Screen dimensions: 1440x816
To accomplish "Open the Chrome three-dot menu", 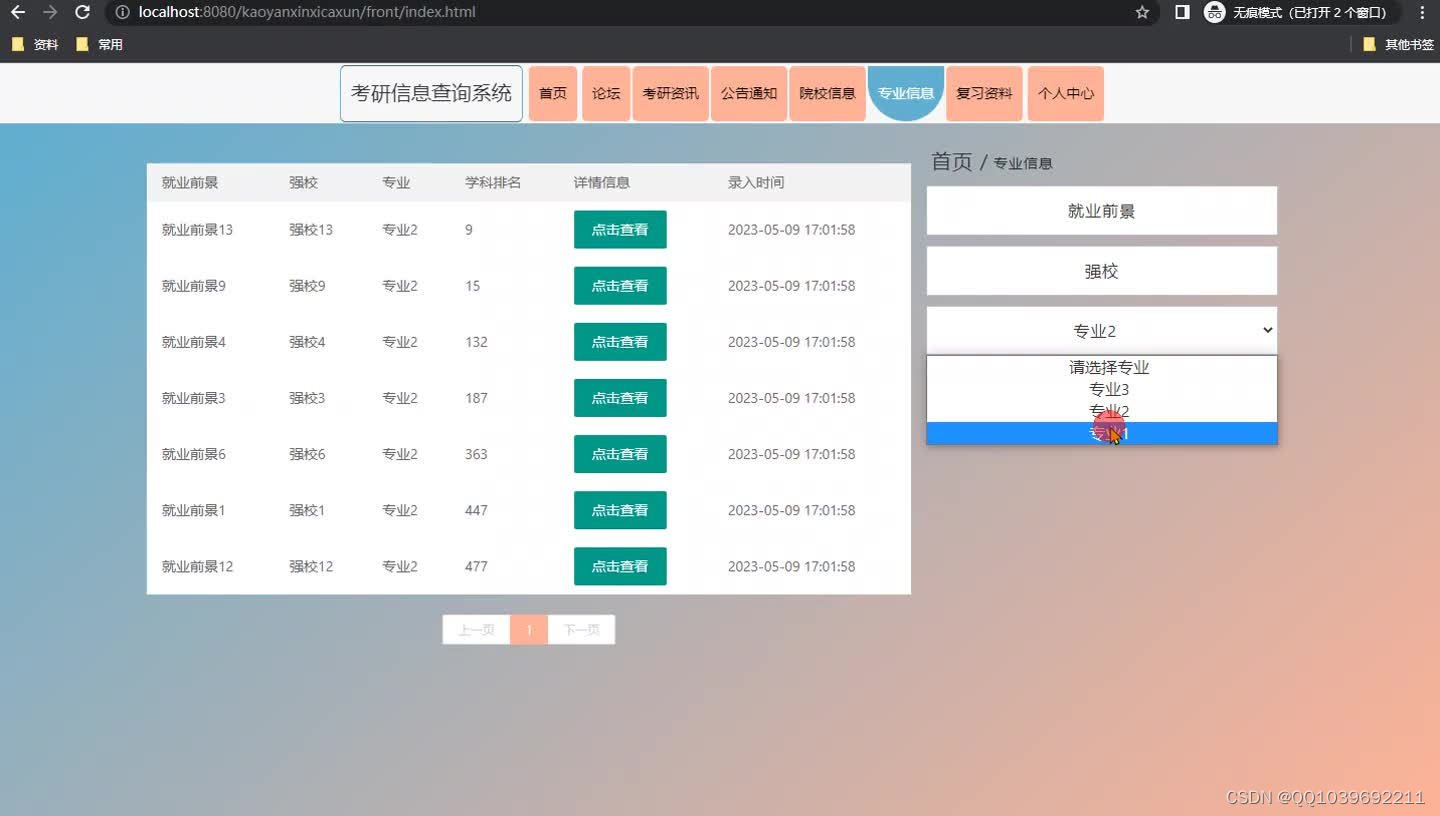I will pos(1422,12).
